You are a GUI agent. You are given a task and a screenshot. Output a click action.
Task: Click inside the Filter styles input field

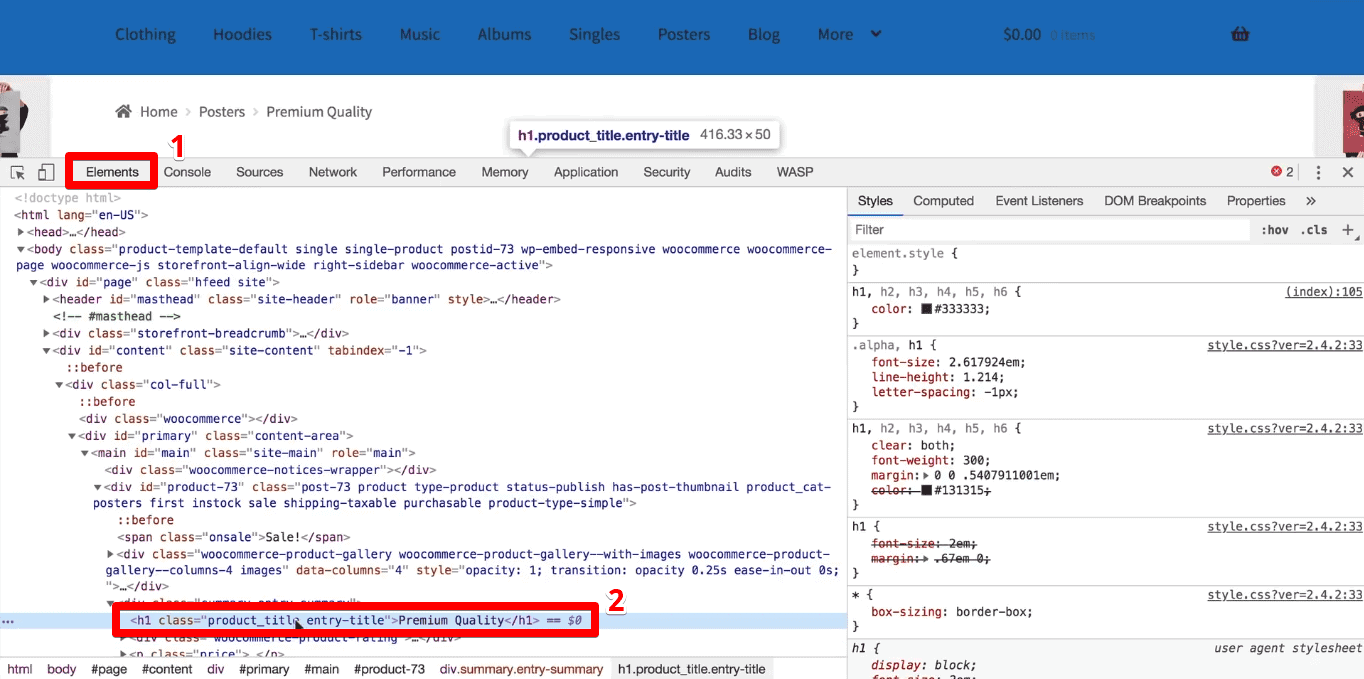[1000, 229]
